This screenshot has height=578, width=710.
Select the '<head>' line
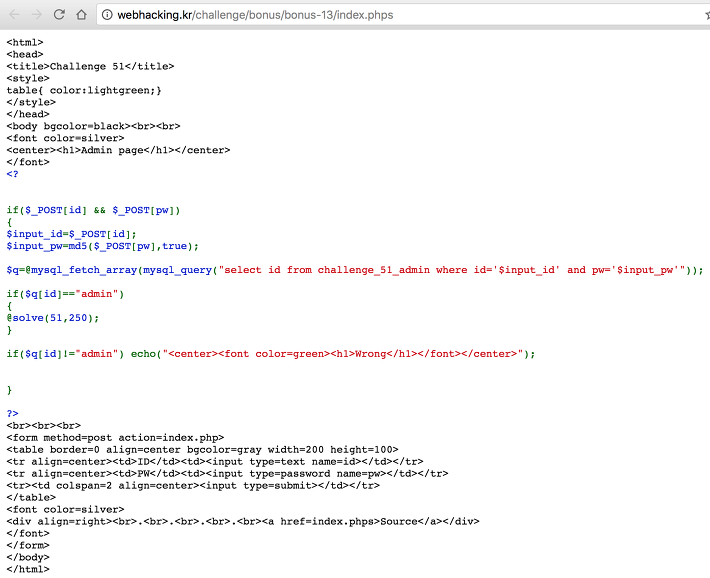[25, 54]
